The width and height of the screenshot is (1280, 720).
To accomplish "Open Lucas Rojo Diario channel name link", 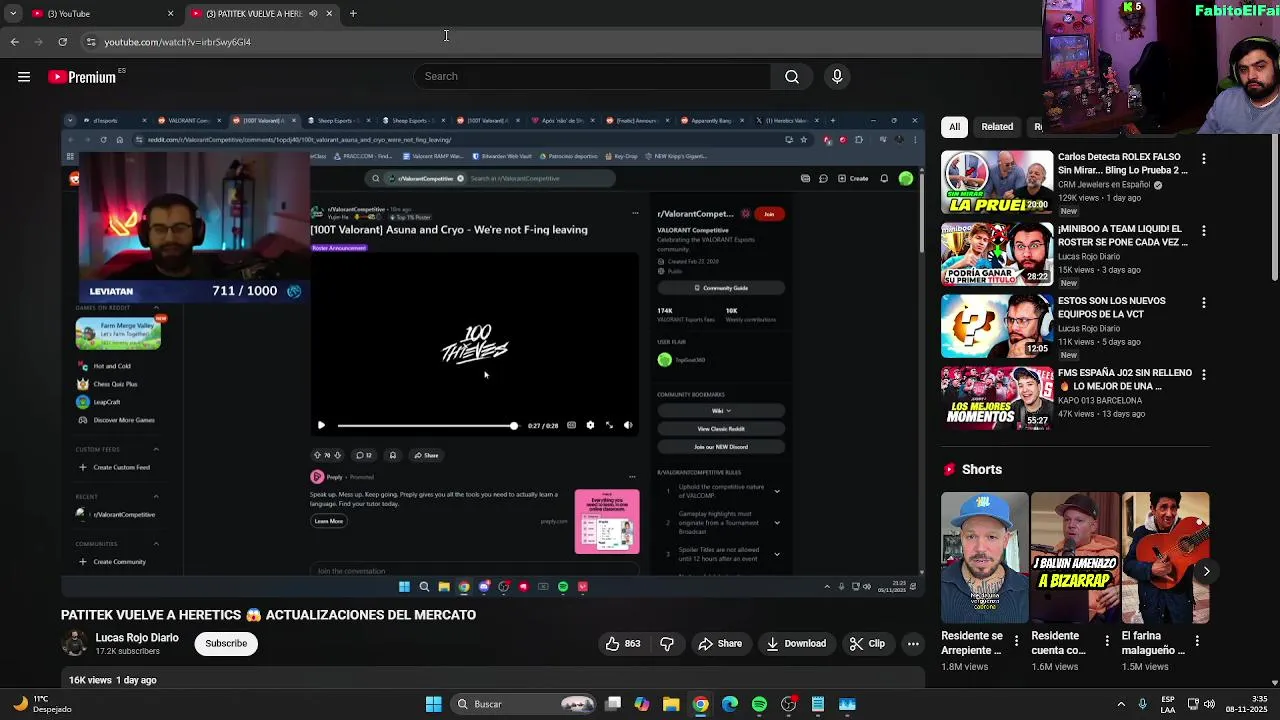I will tap(137, 638).
